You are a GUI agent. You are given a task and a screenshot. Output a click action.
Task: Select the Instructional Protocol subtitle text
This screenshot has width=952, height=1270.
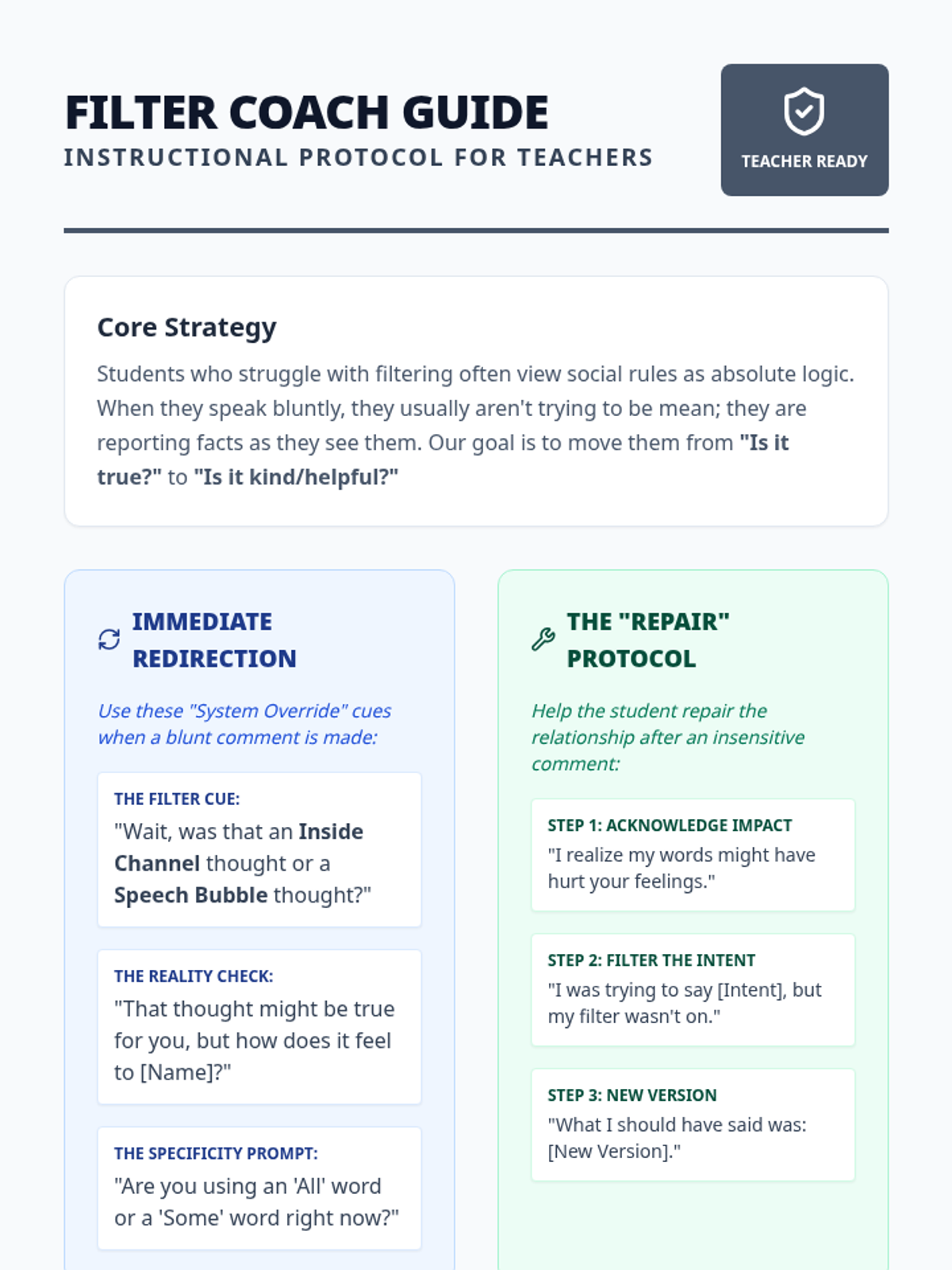(x=358, y=158)
